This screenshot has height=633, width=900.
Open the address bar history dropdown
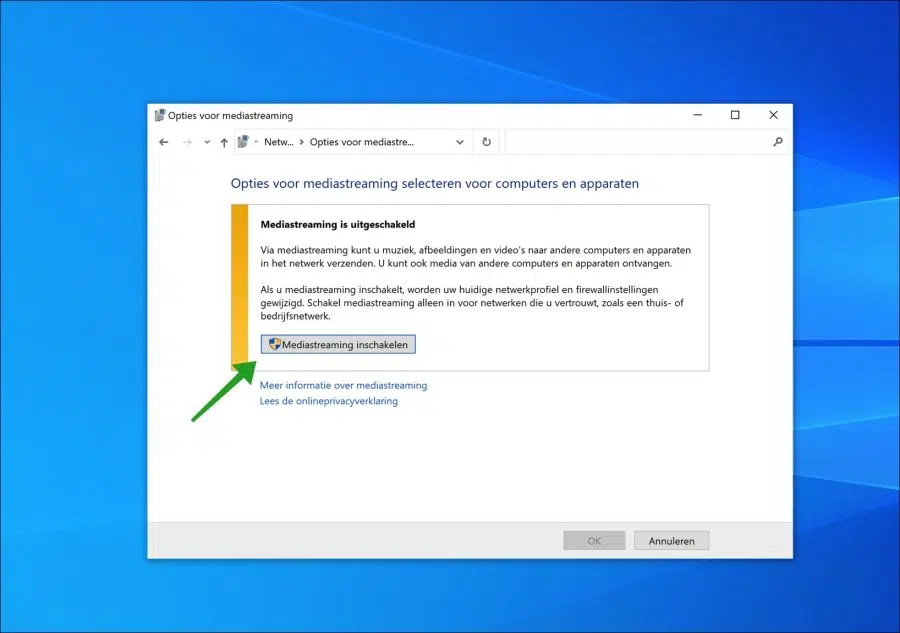460,142
